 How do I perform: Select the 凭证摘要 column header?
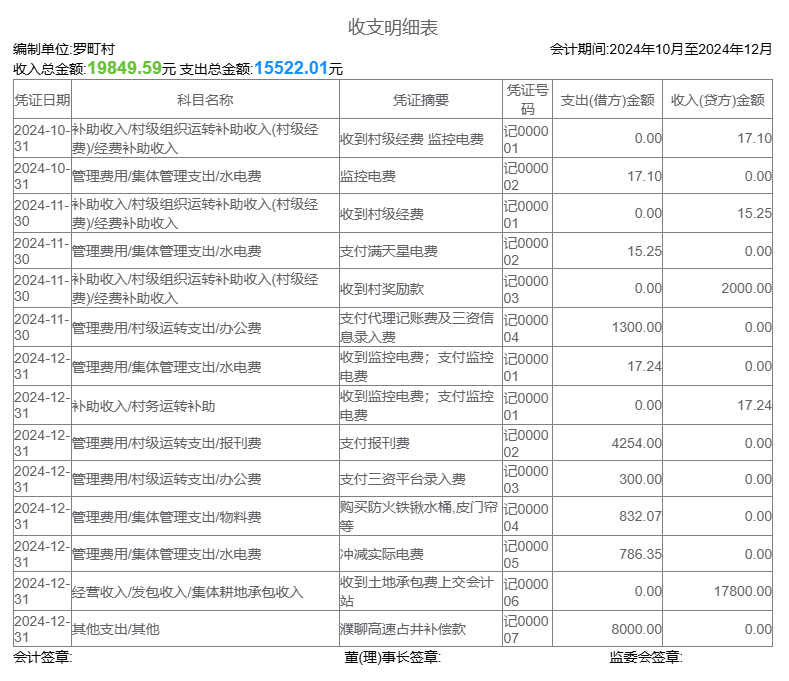[420, 100]
